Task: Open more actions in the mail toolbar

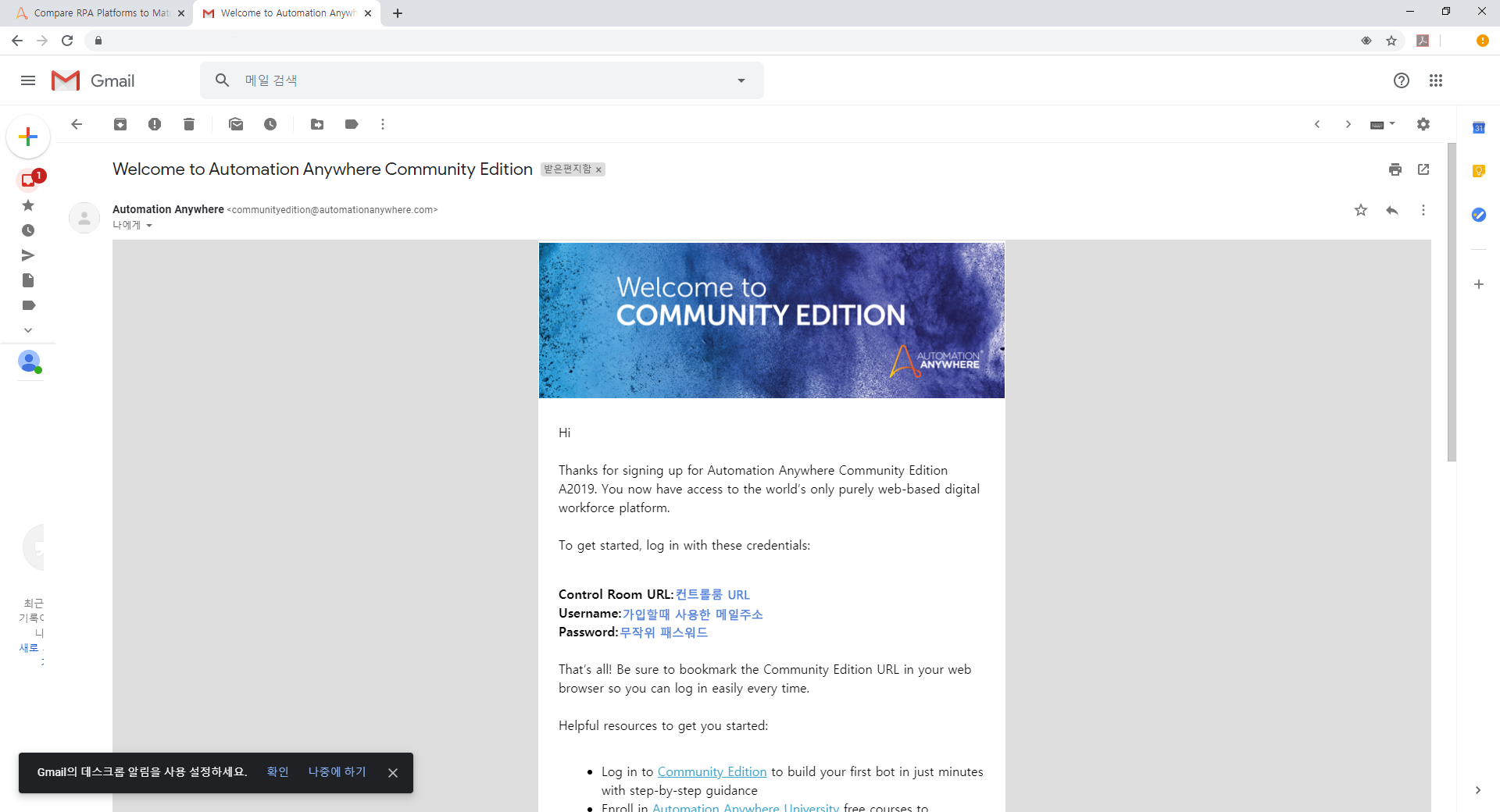Action: point(383,124)
